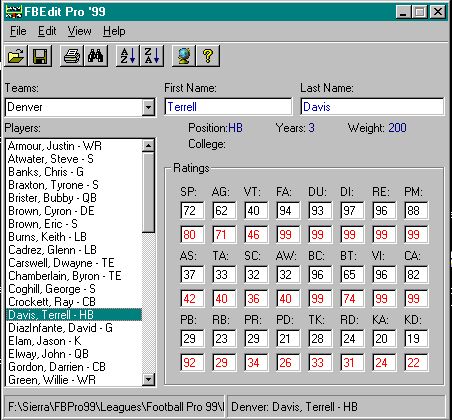Viewport: 452px width, 420px height.
Task: Click the DI rating field showing 97
Action: click(352, 210)
